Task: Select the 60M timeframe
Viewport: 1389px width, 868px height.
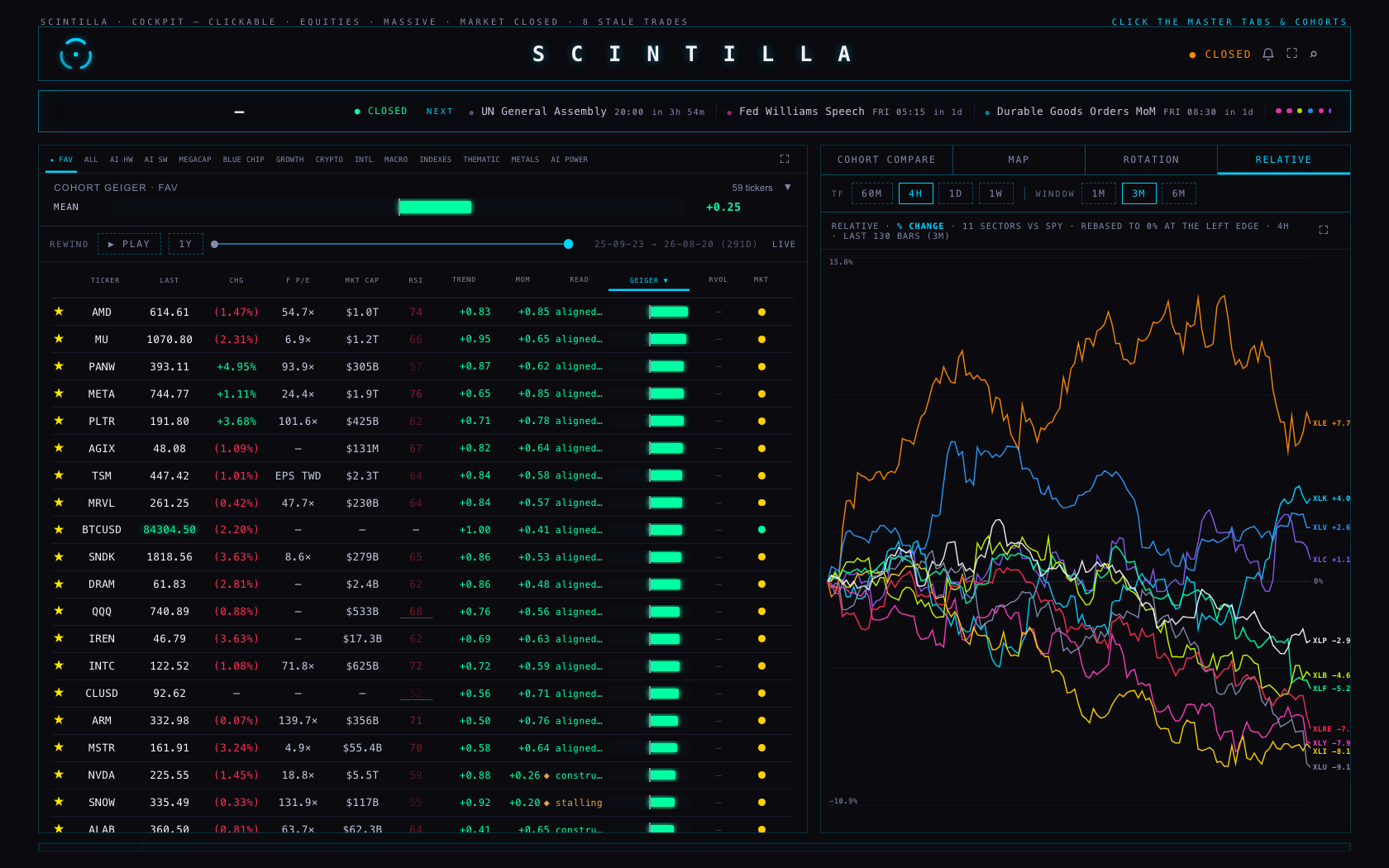Action: (871, 193)
